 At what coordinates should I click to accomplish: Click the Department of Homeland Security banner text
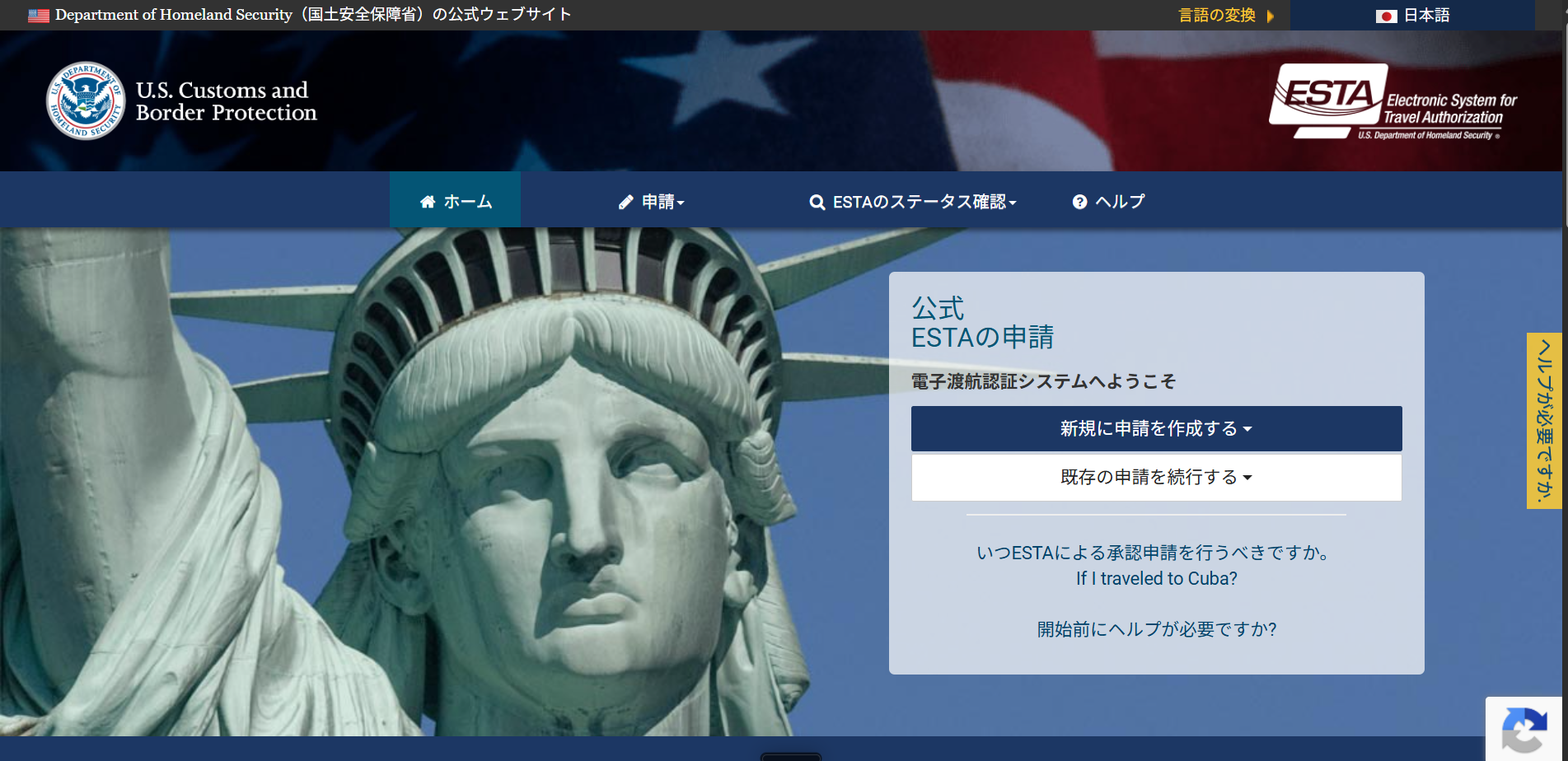[313, 15]
